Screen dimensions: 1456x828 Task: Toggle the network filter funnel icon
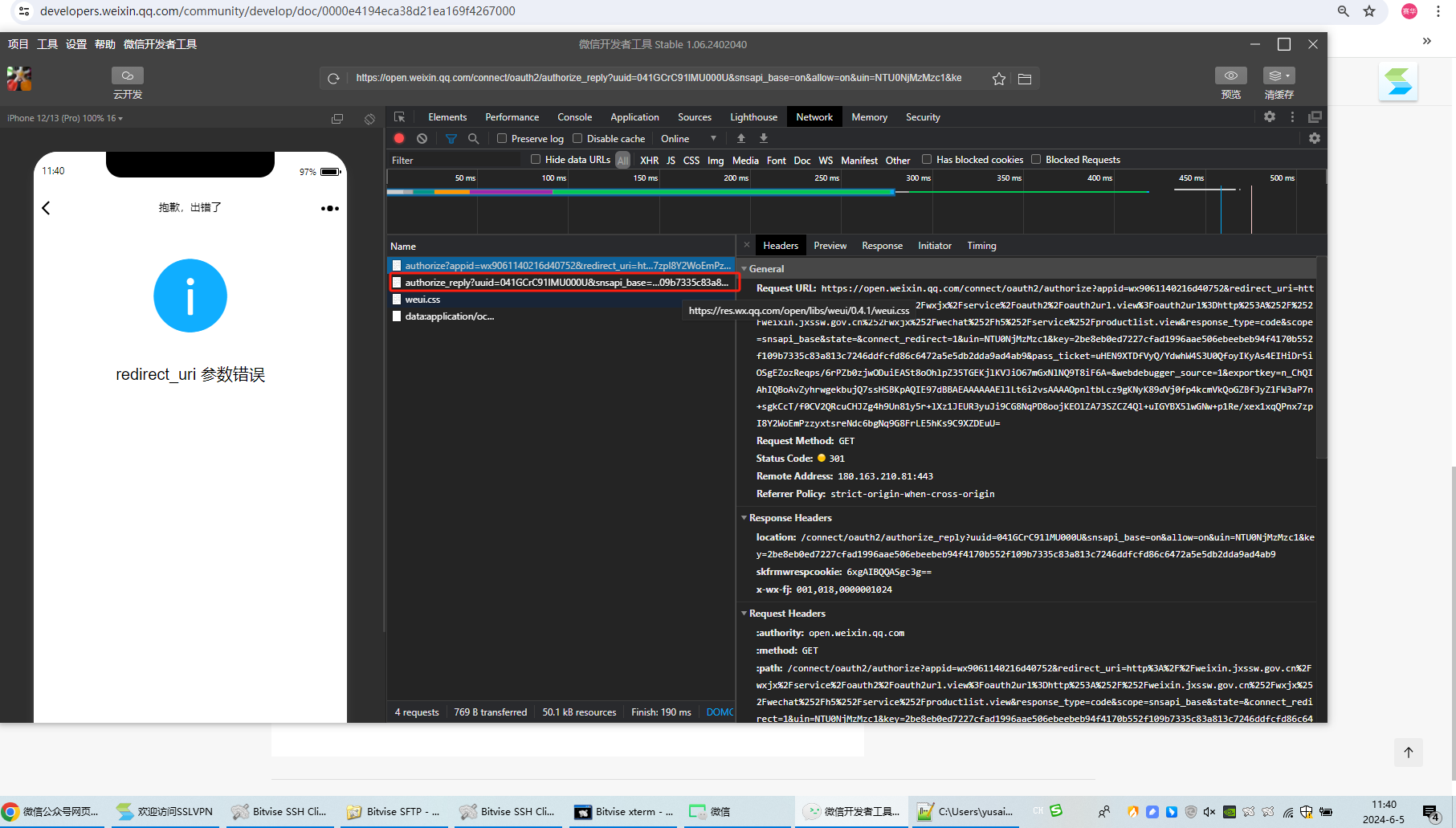coord(451,138)
